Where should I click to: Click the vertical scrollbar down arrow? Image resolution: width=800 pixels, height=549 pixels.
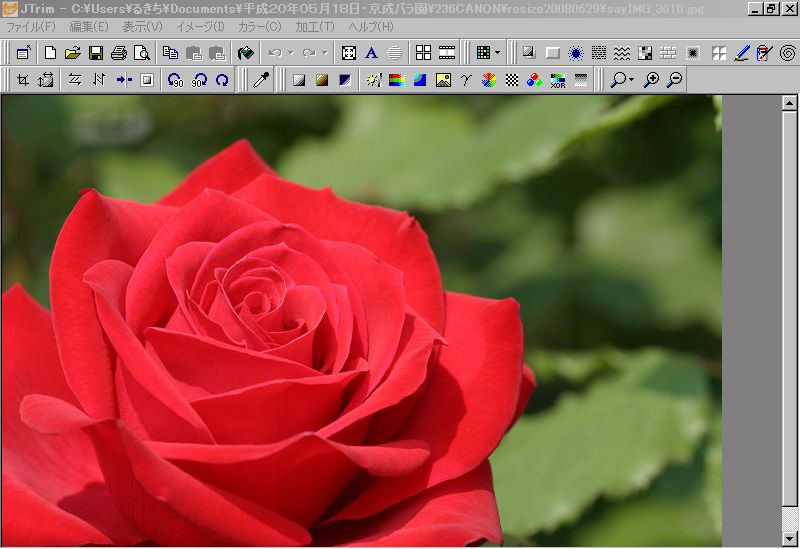click(x=790, y=538)
